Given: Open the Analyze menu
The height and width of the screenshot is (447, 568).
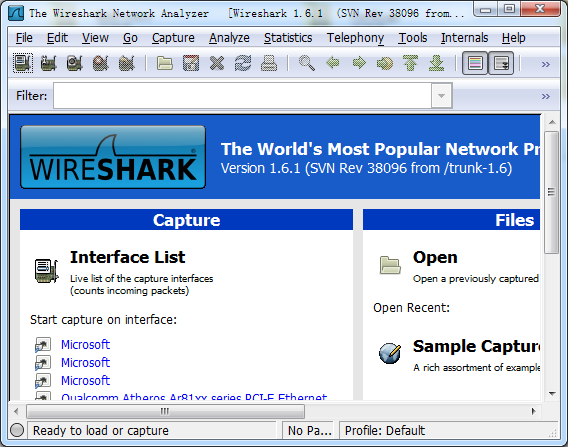Looking at the screenshot, I should (229, 38).
